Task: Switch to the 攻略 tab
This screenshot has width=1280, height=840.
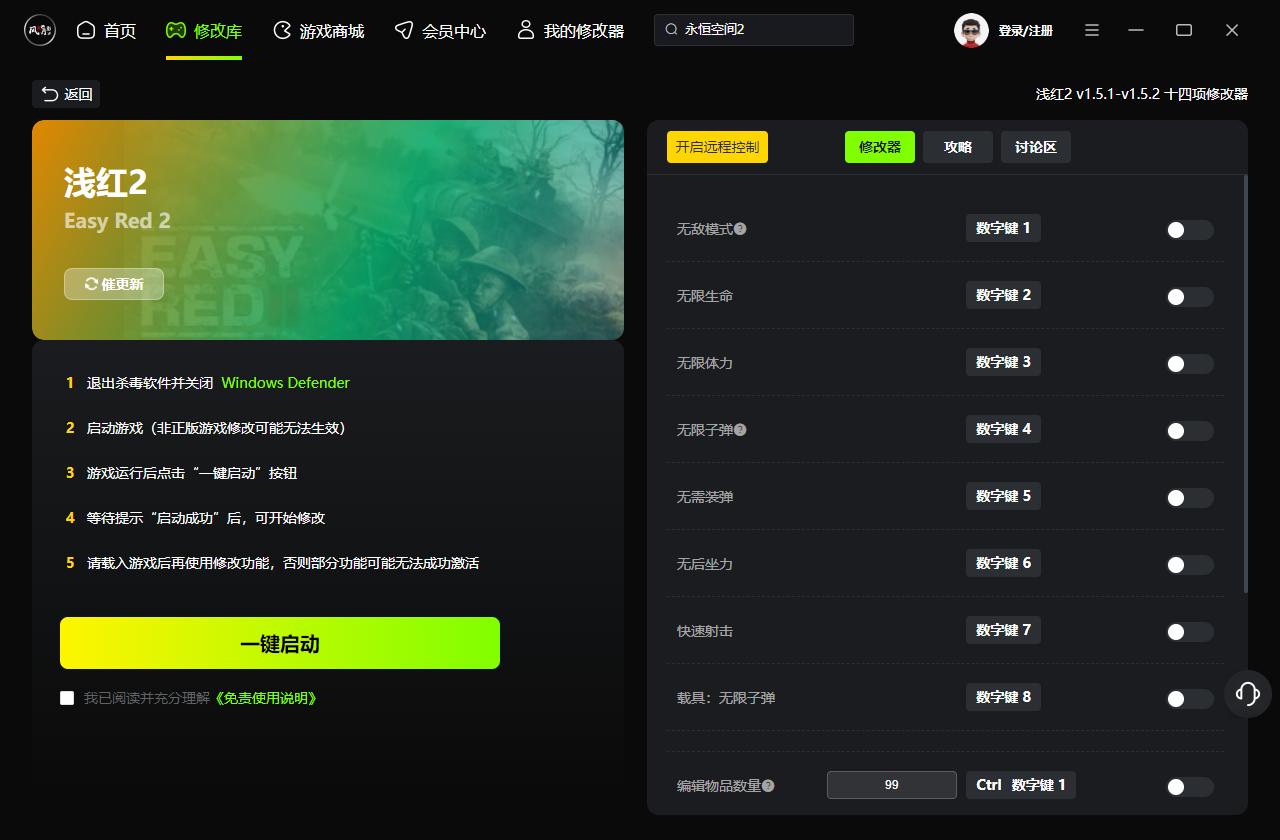Action: (x=958, y=147)
